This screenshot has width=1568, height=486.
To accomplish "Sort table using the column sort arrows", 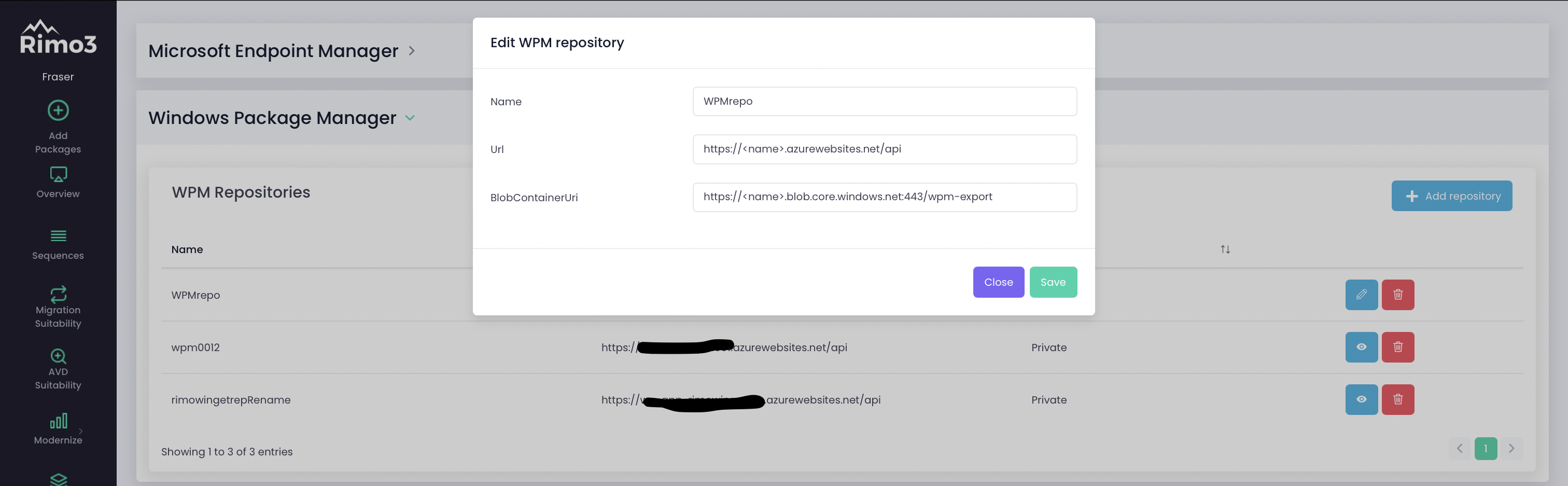I will [1225, 249].
